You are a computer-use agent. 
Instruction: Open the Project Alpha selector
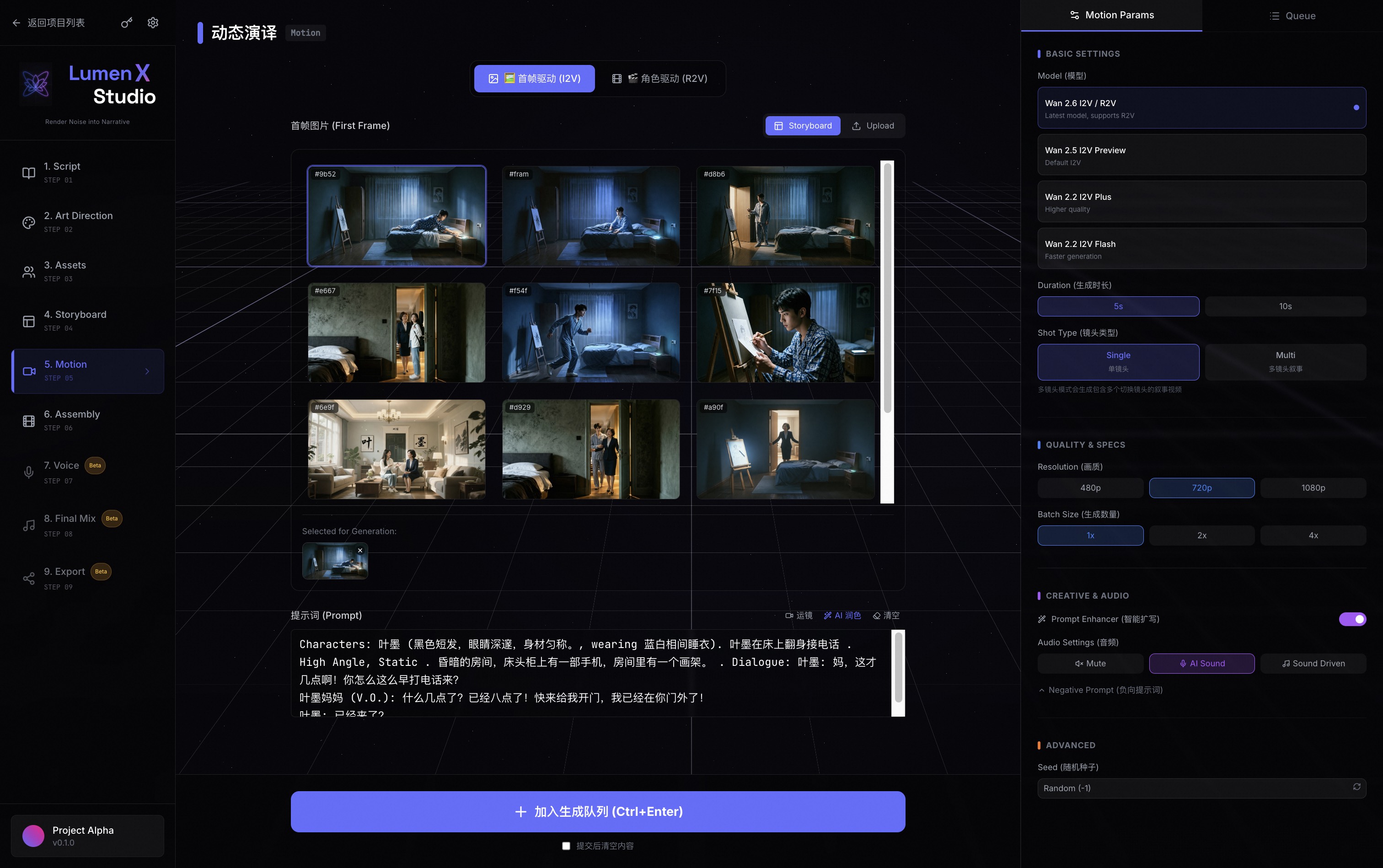[x=87, y=836]
